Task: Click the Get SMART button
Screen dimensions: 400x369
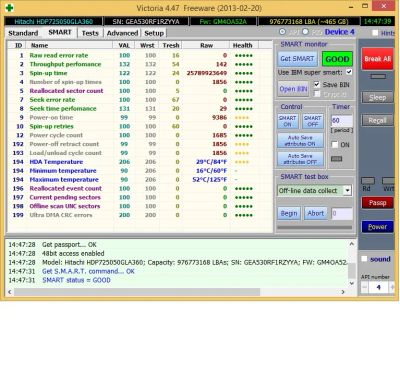Action: [x=297, y=59]
